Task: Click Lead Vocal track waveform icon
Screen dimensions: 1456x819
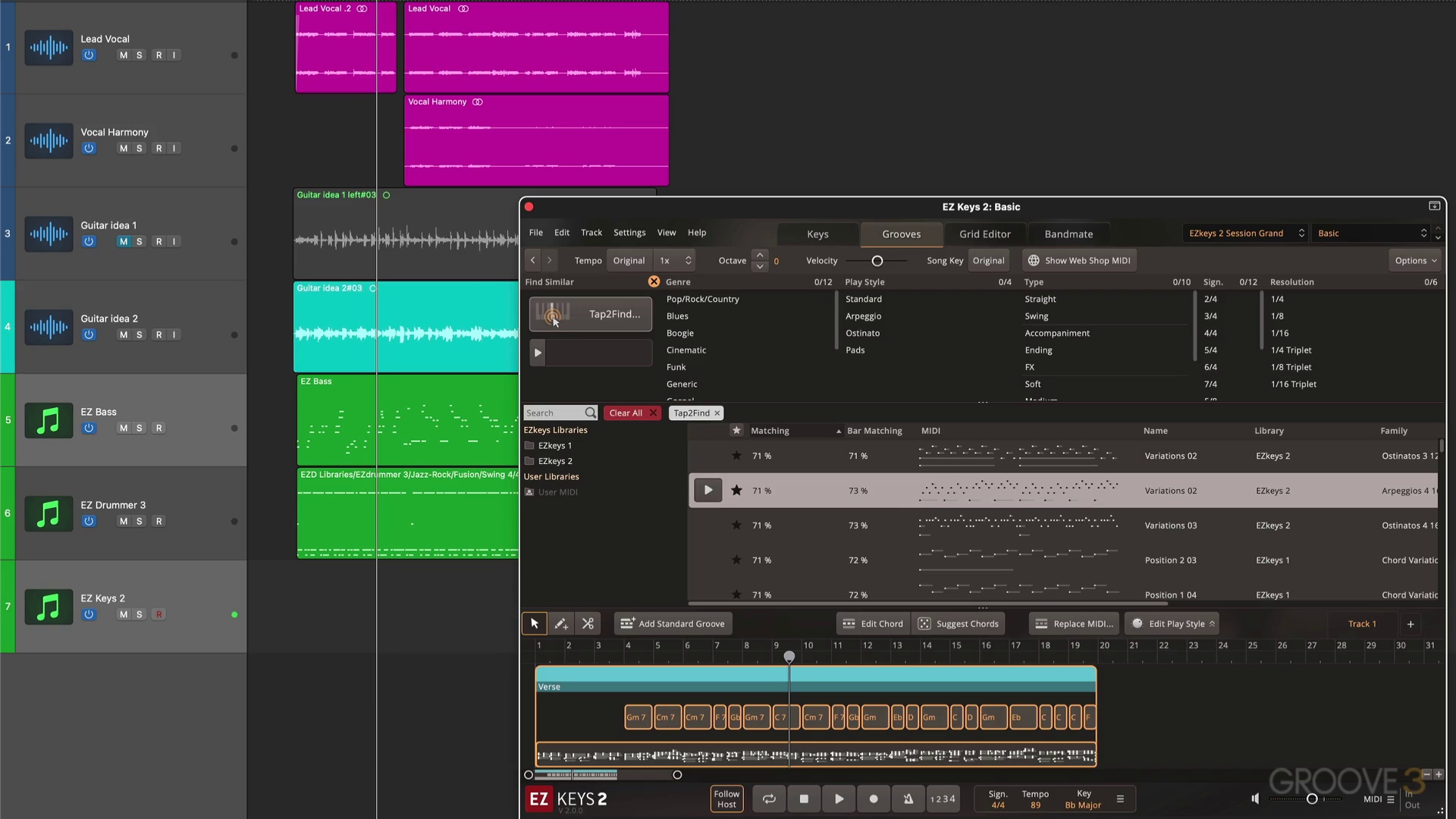Action: pyautogui.click(x=49, y=47)
